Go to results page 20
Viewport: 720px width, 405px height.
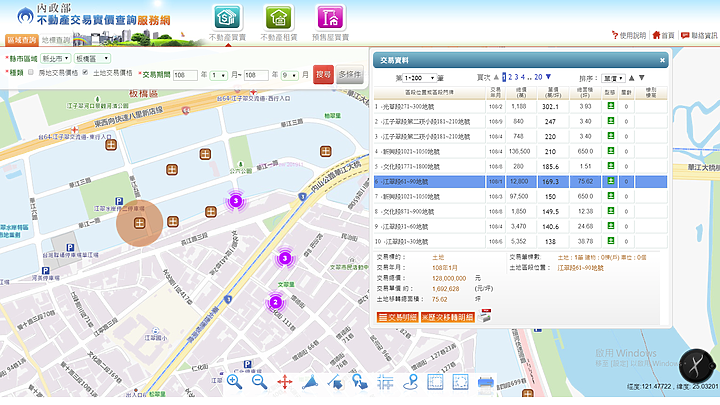(538, 77)
